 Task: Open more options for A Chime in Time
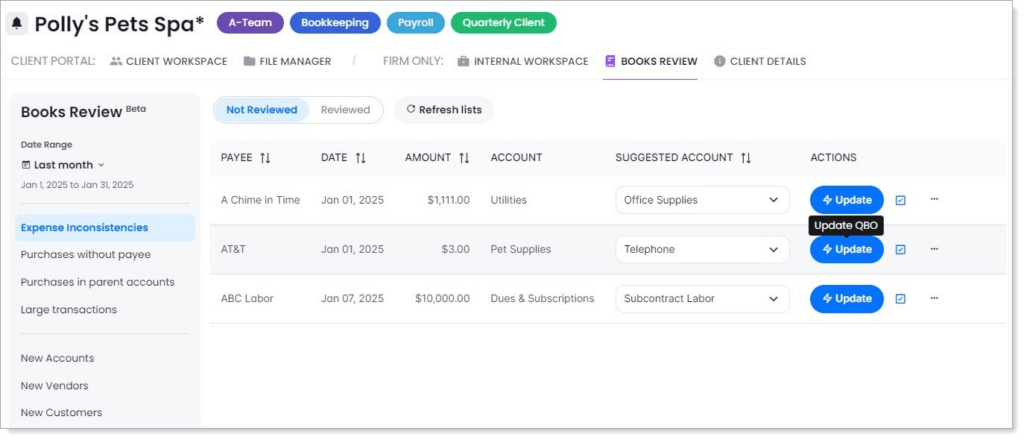point(934,199)
